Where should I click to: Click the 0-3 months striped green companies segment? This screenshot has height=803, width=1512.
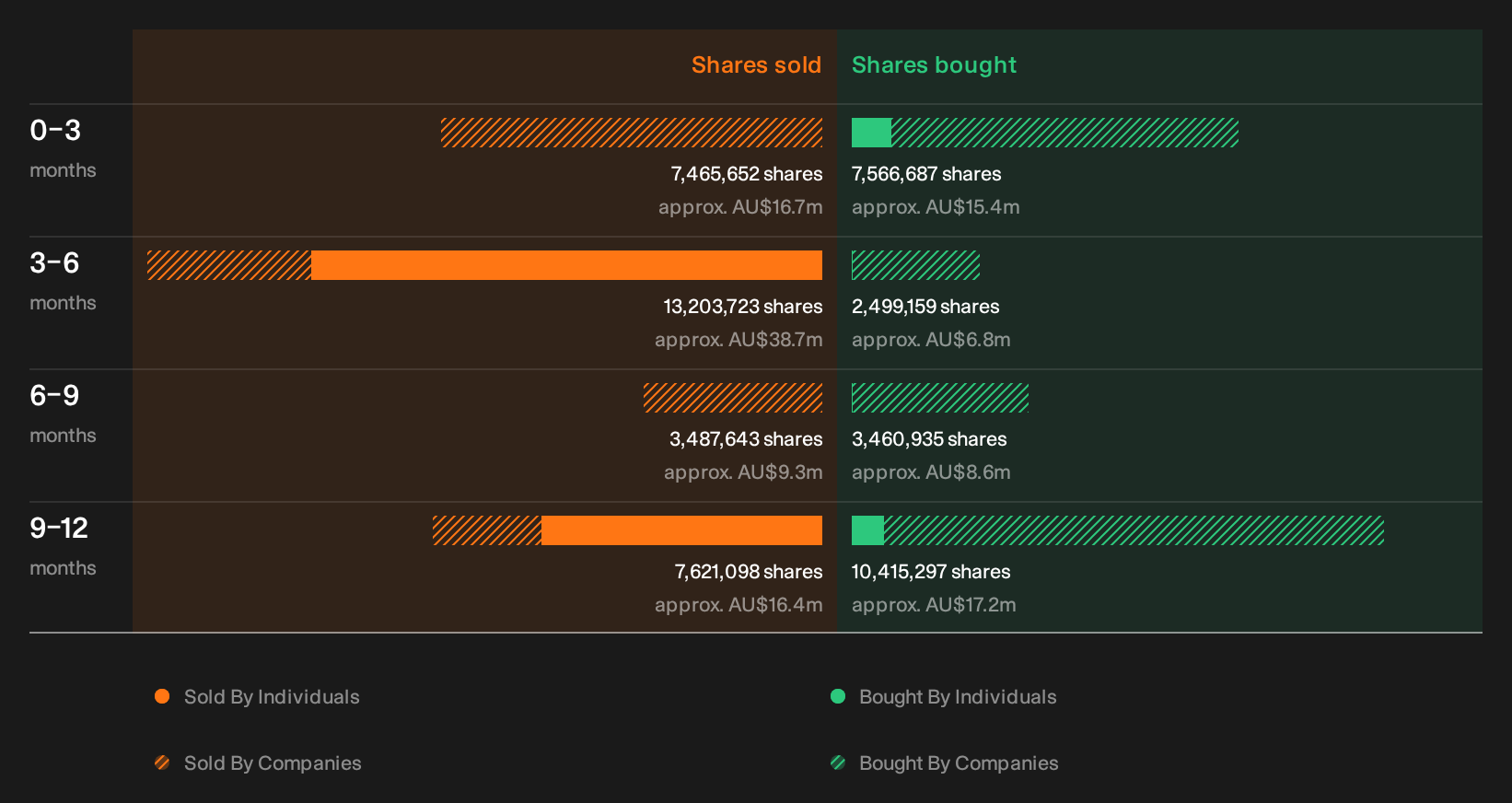point(1064,133)
